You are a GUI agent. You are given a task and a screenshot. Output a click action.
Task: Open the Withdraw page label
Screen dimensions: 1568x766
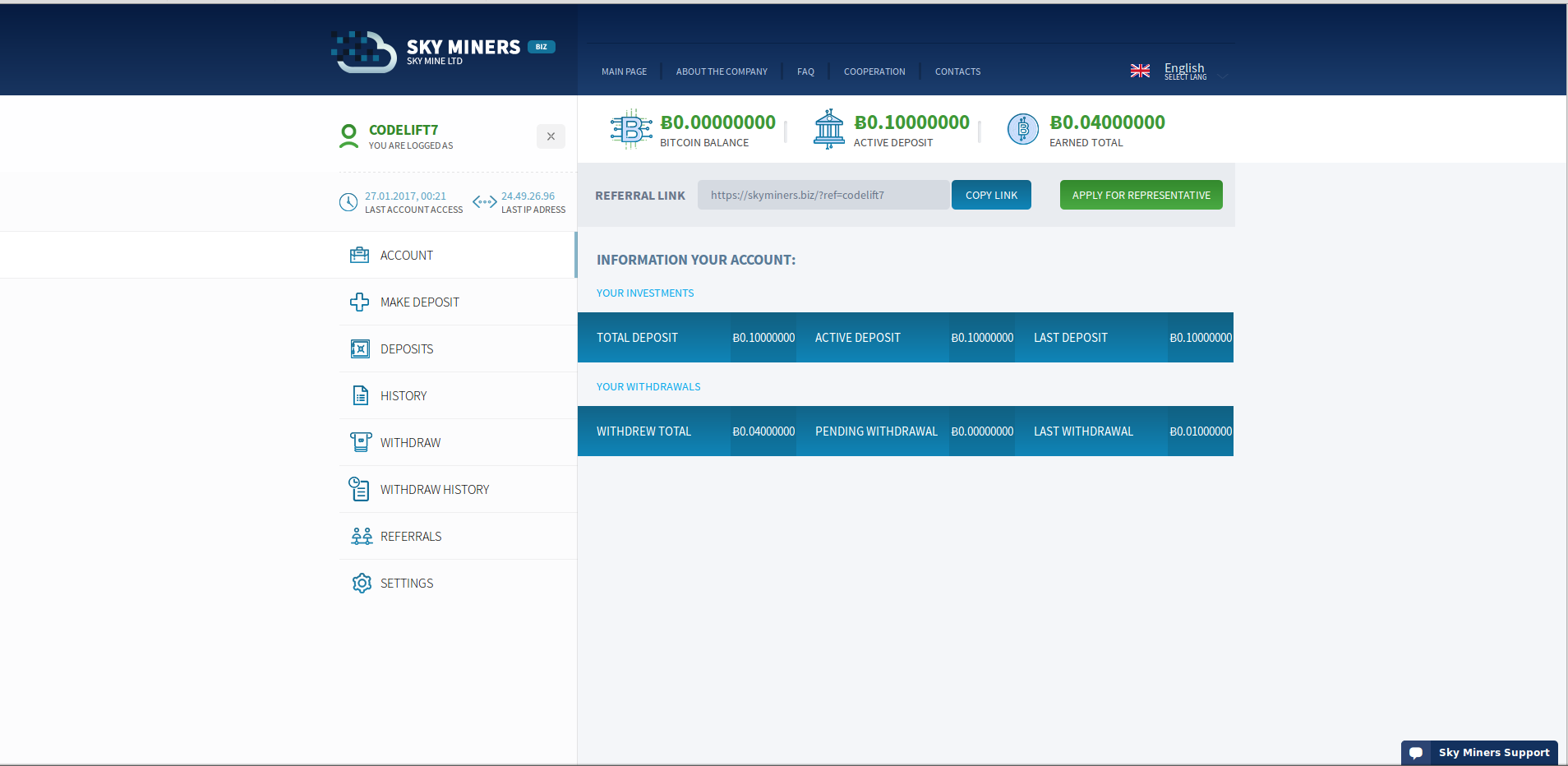pos(410,443)
